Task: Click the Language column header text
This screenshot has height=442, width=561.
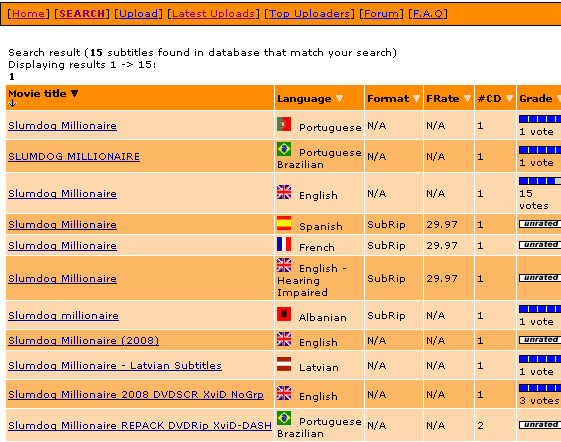Action: [x=304, y=98]
